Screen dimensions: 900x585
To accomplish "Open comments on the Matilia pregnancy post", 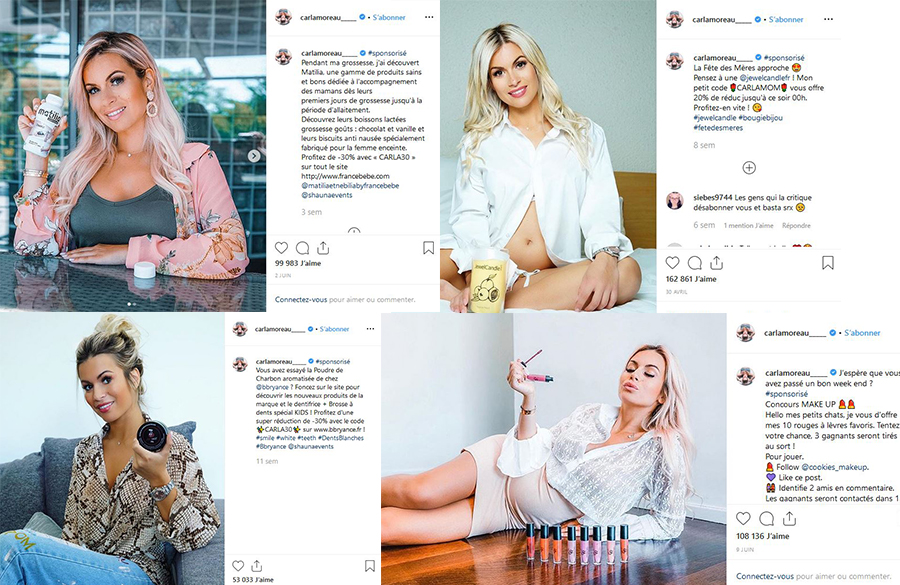I will pos(302,248).
